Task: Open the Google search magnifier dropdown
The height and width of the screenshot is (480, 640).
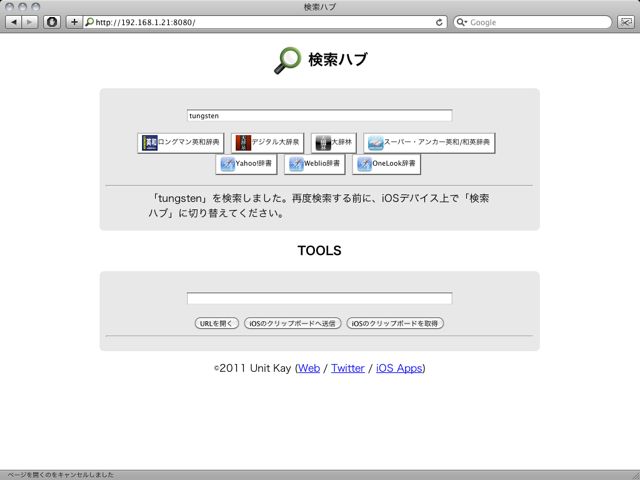Action: pyautogui.click(x=462, y=22)
